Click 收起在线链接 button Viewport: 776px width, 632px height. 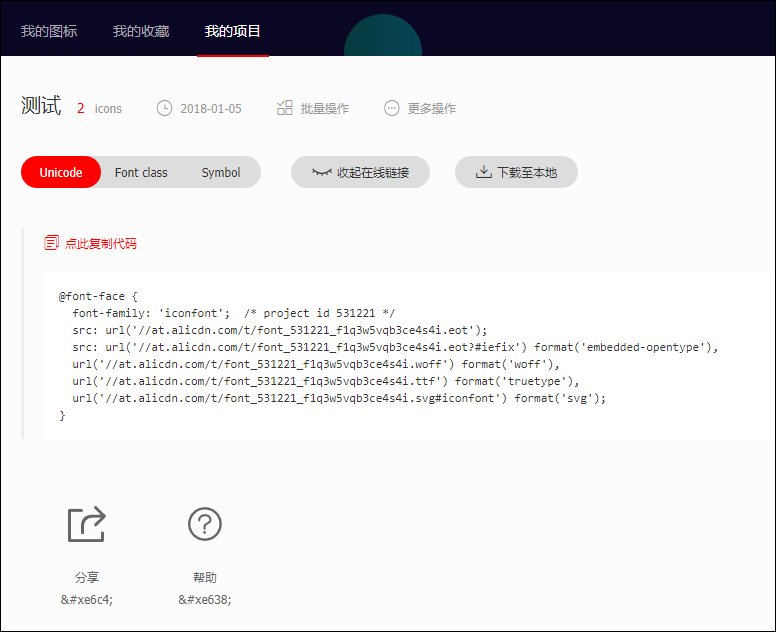coord(360,172)
